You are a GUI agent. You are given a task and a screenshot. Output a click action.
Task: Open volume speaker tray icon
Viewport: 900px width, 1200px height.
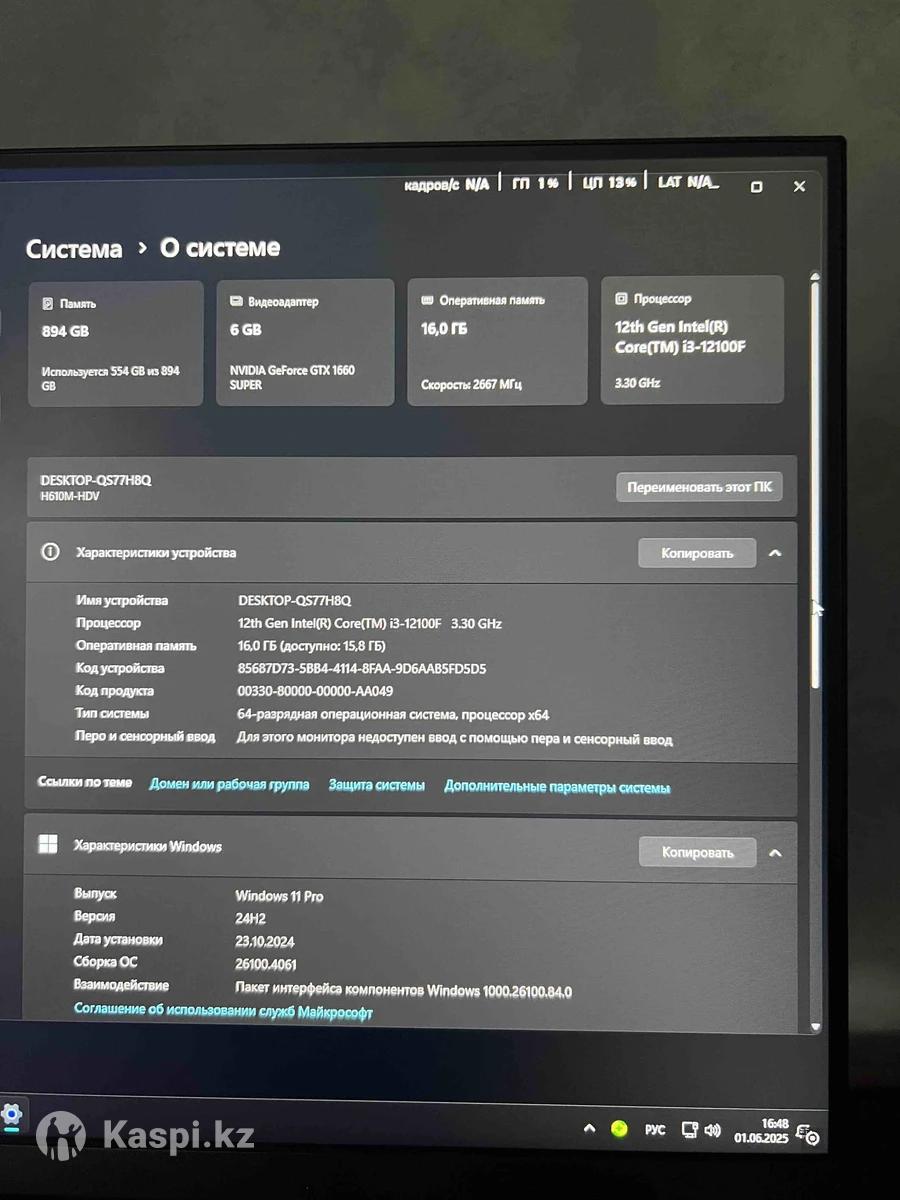[x=712, y=1131]
